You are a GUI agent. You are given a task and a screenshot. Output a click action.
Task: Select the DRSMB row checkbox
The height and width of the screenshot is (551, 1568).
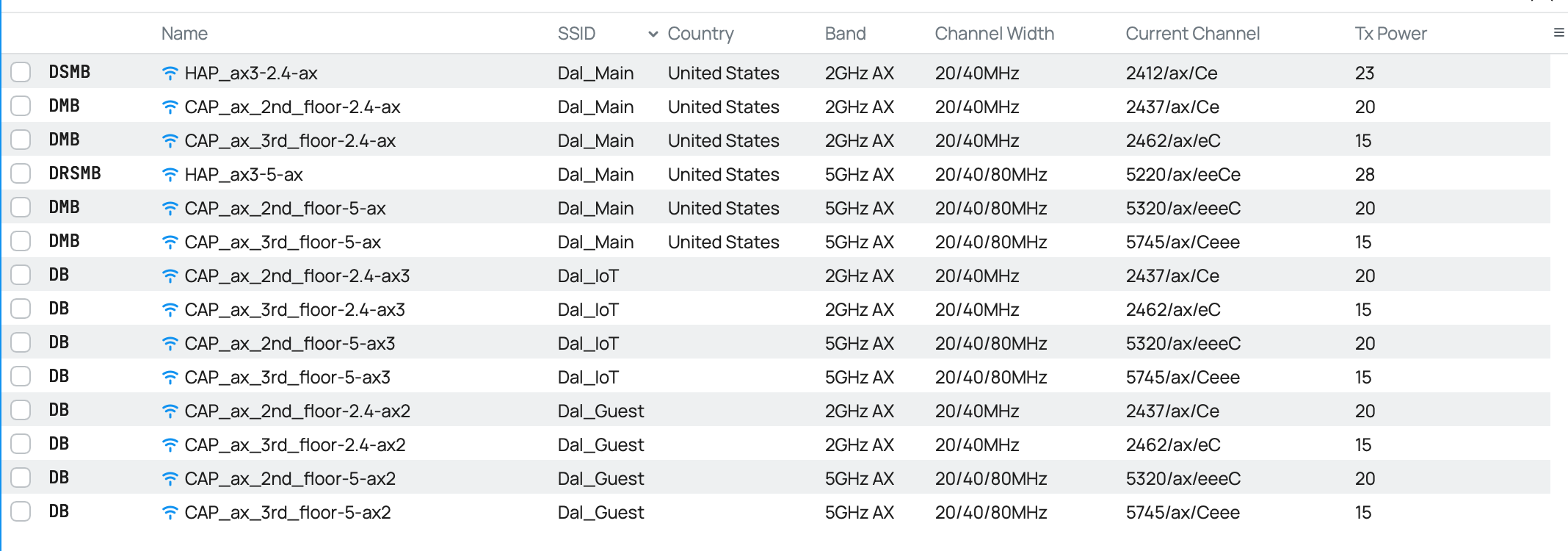tap(21, 173)
